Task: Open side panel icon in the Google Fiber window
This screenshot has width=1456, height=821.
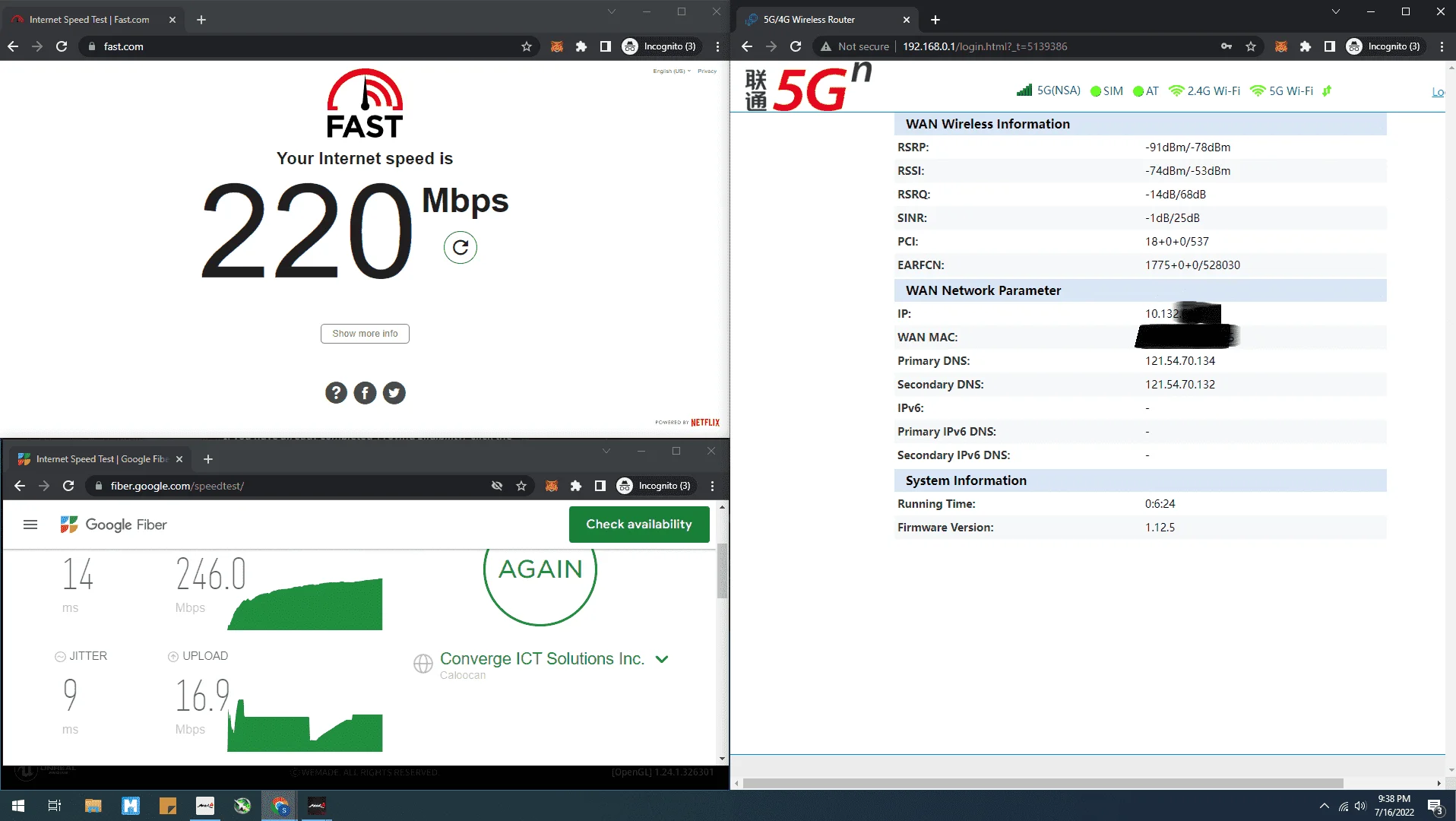Action: [600, 486]
